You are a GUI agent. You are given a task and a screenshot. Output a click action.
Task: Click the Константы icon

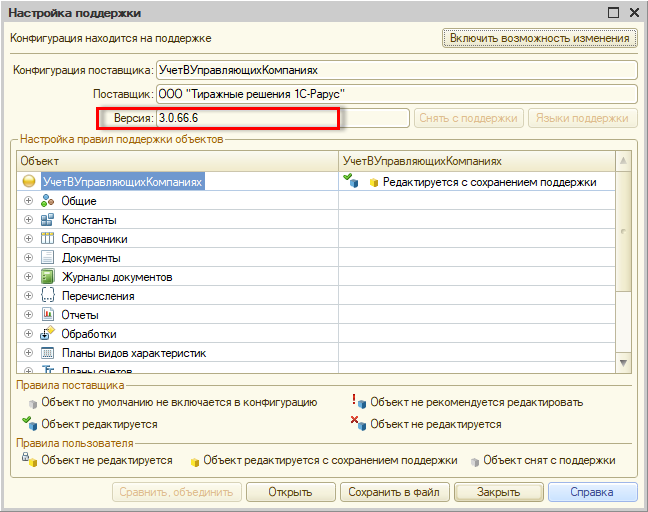pyautogui.click(x=48, y=220)
